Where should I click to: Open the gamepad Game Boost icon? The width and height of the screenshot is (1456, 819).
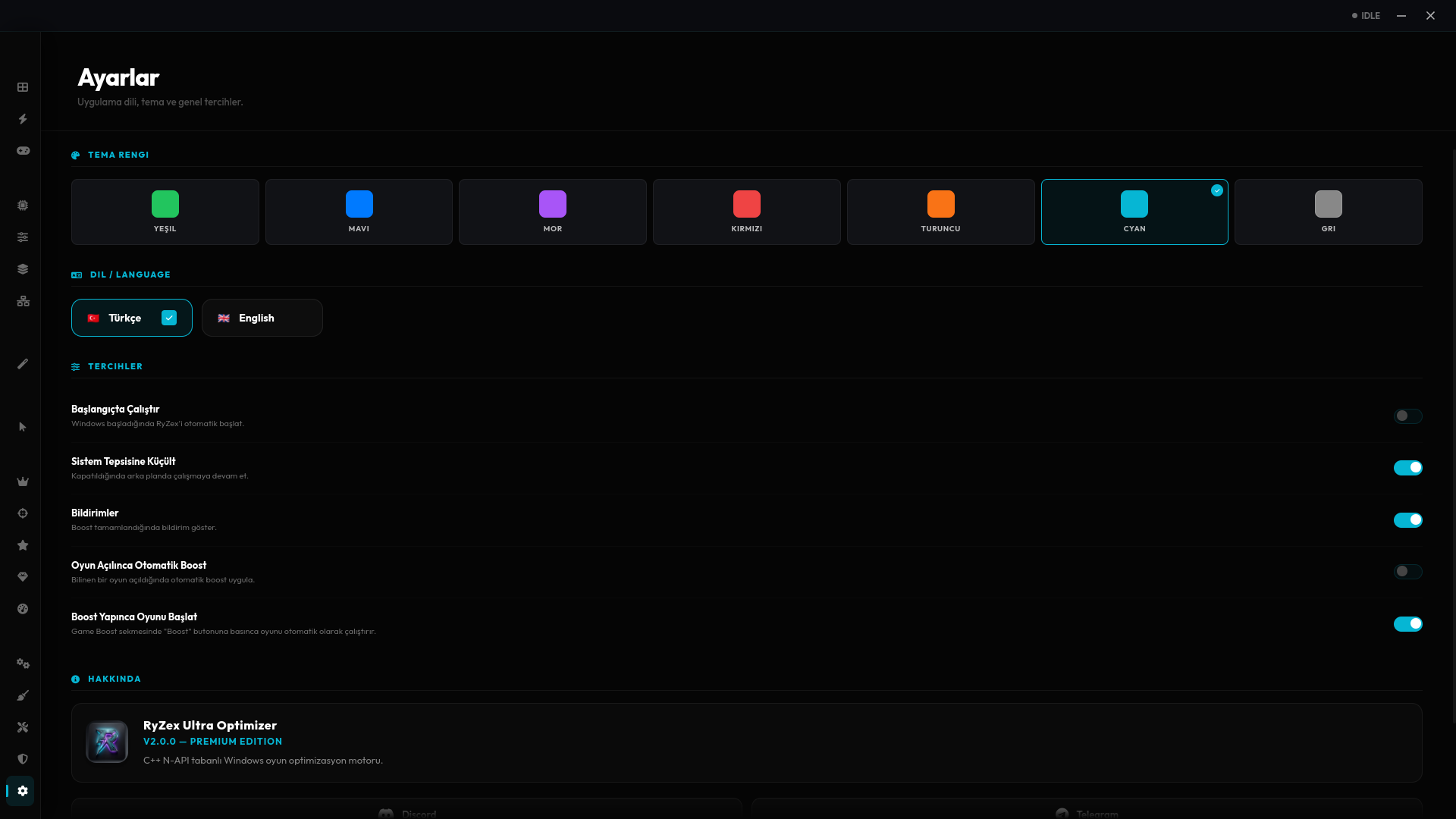[23, 151]
